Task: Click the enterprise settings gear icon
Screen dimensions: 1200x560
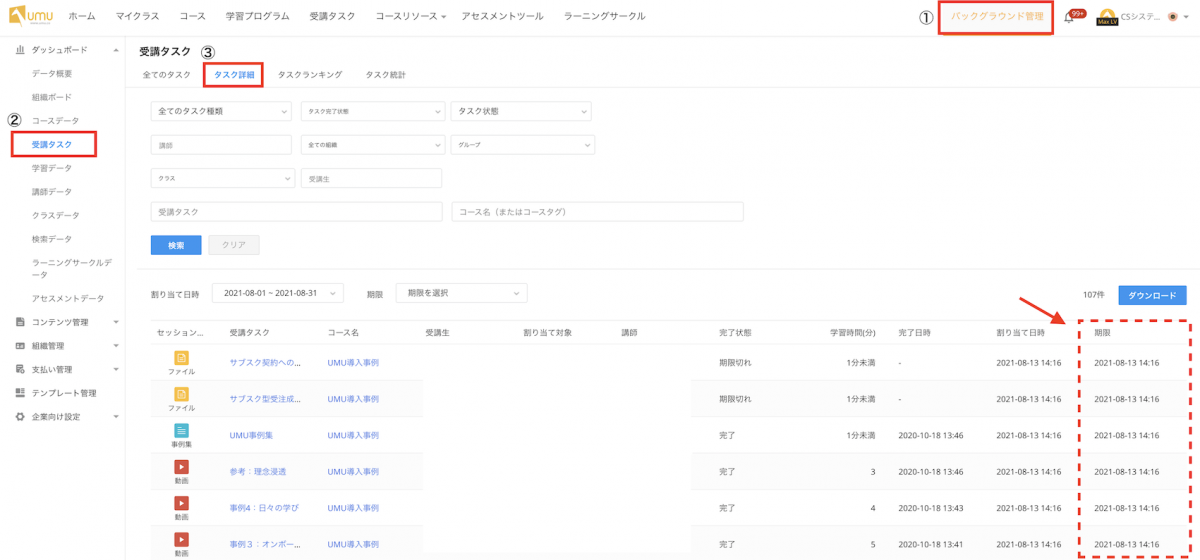Action: [x=20, y=417]
